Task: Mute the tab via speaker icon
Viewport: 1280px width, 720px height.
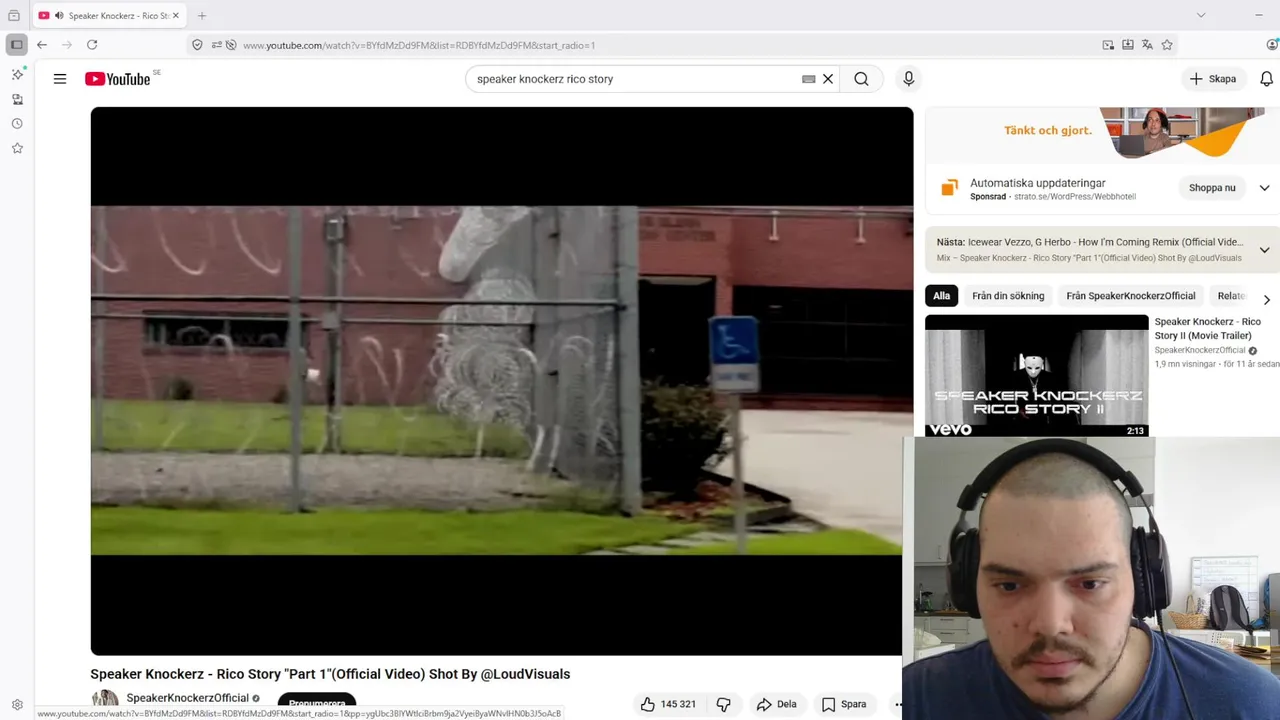Action: 59,15
